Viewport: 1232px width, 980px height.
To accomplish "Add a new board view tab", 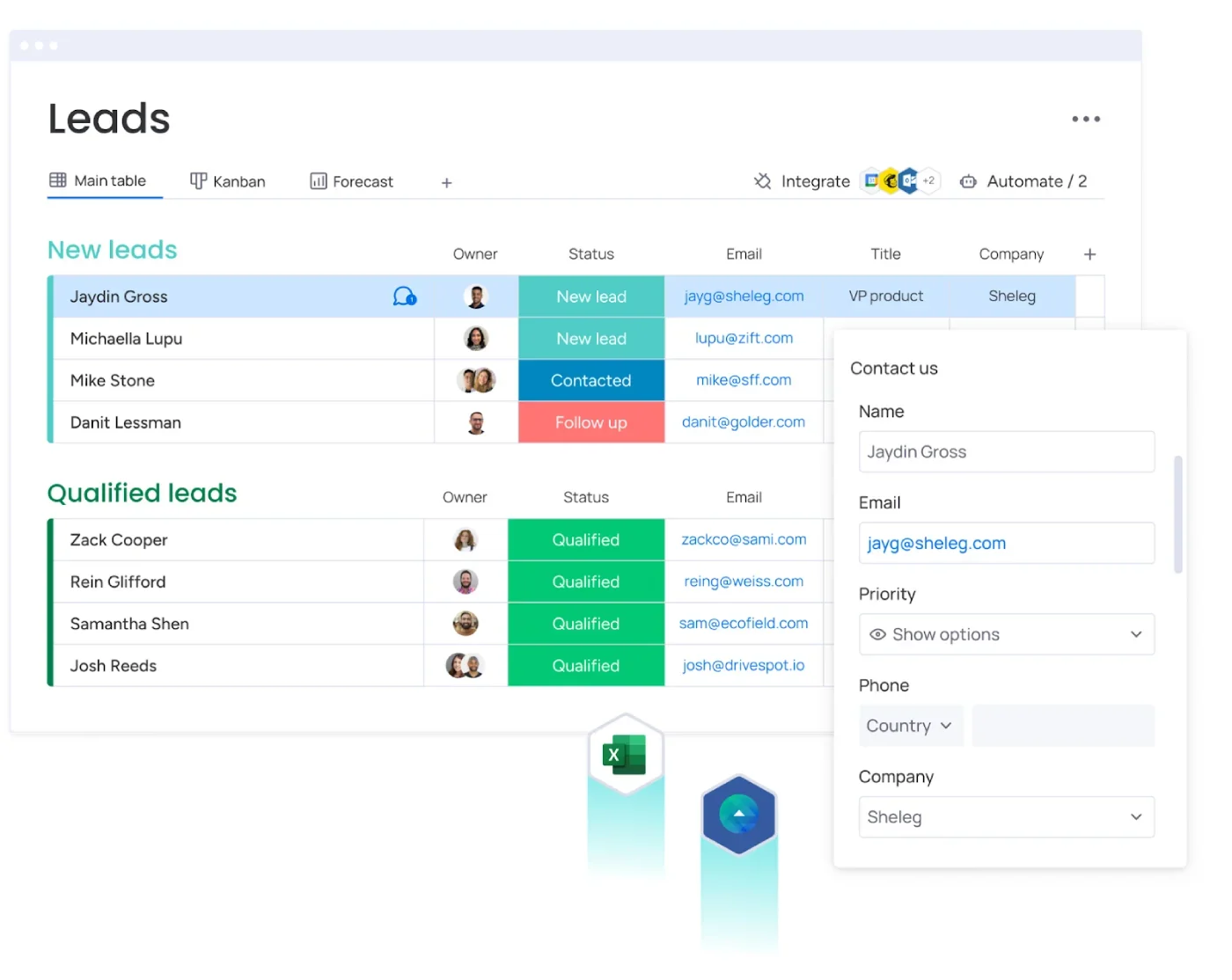I will pyautogui.click(x=446, y=183).
